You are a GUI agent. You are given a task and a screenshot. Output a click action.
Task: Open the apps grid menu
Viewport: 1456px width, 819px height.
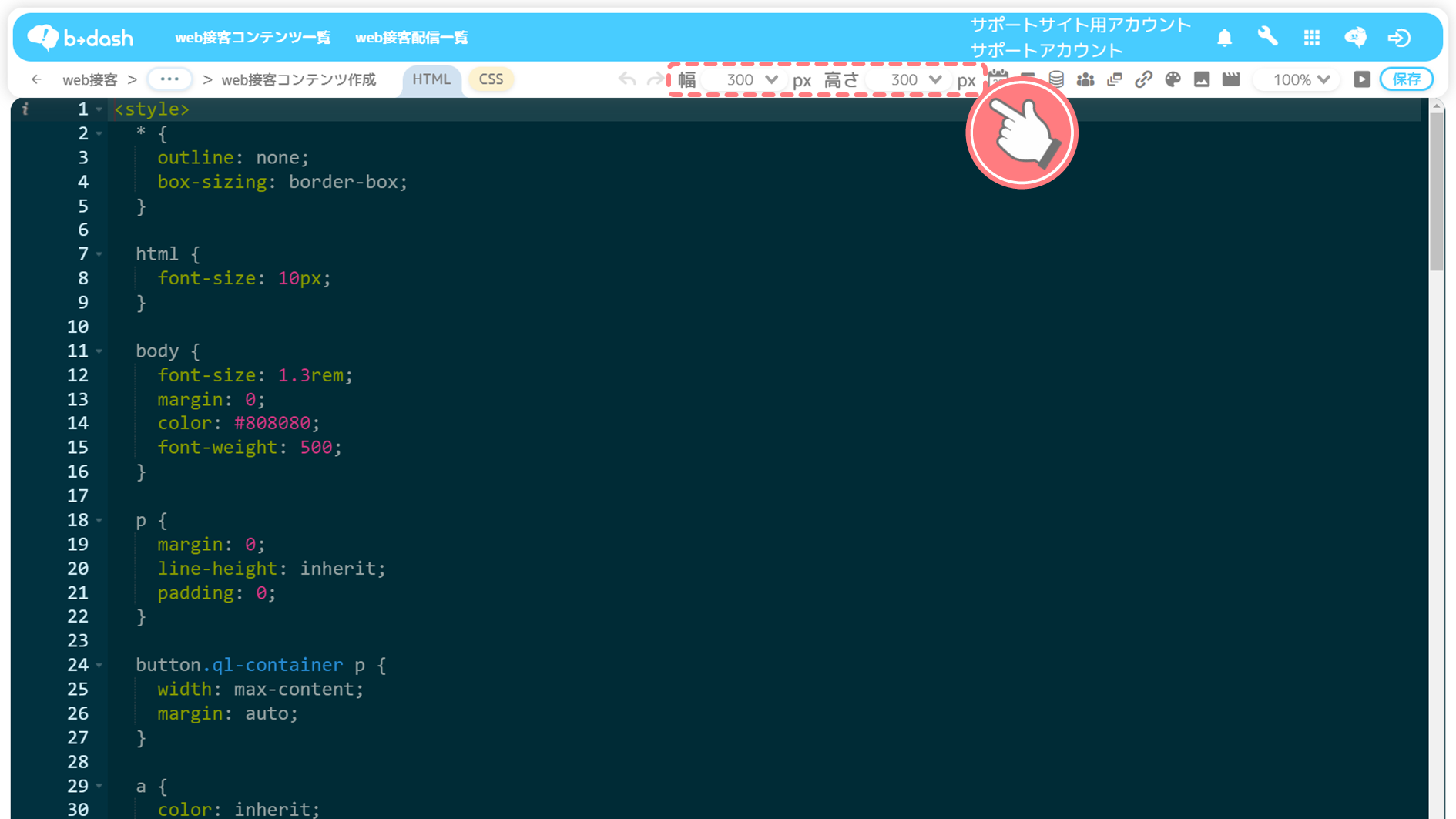(1311, 37)
